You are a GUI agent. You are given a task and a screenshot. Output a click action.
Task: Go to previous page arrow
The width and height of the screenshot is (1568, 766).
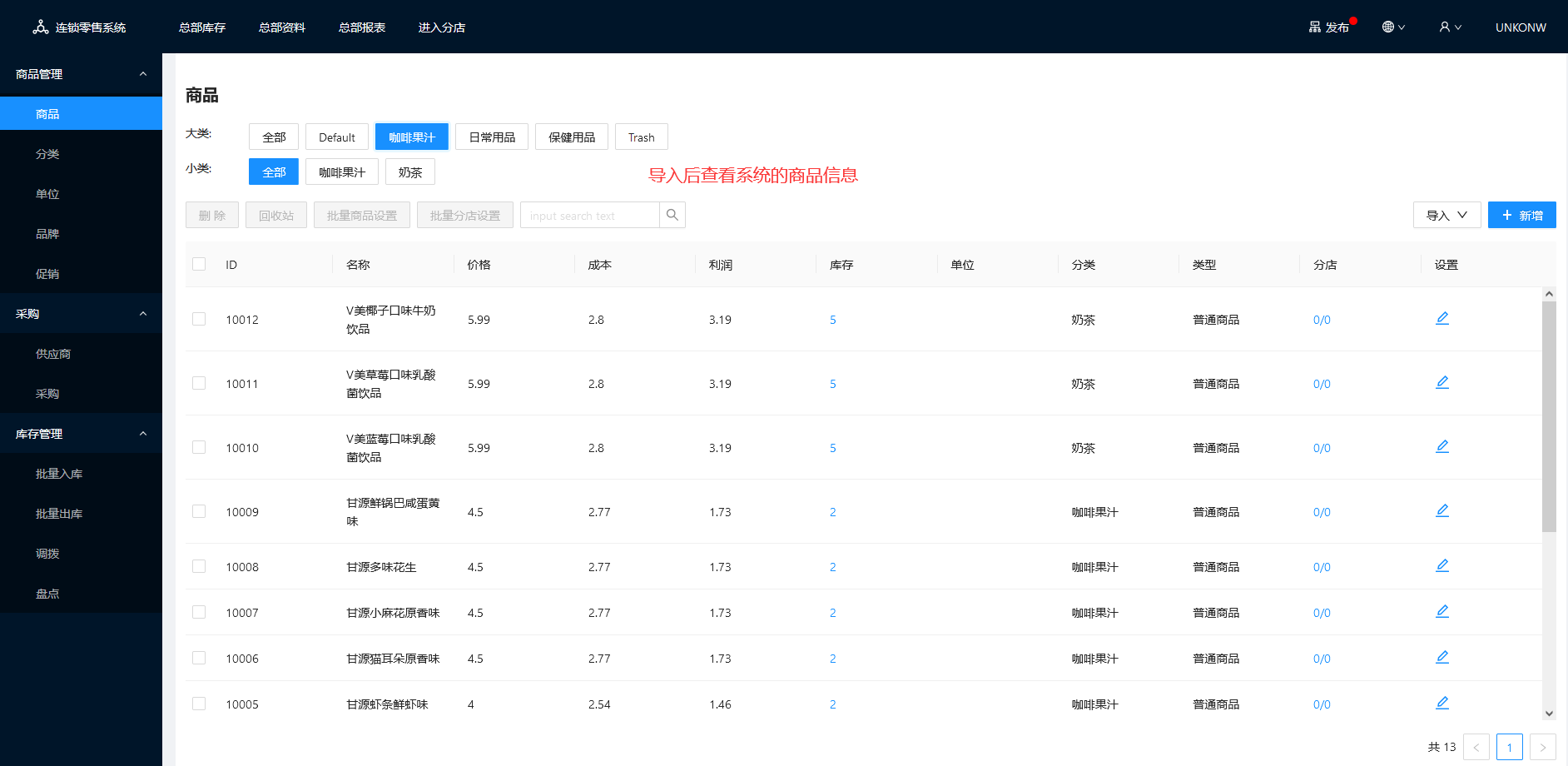[x=1476, y=747]
